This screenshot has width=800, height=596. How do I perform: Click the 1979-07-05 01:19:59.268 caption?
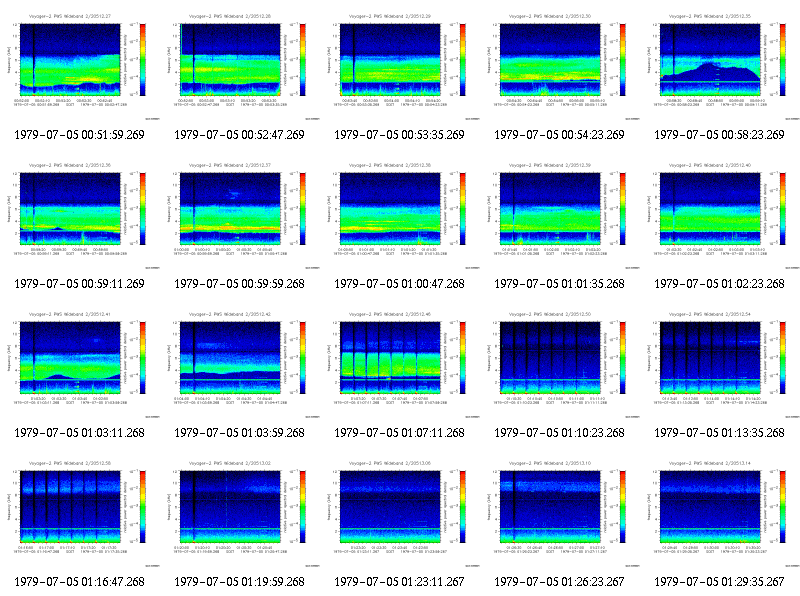tap(239, 582)
